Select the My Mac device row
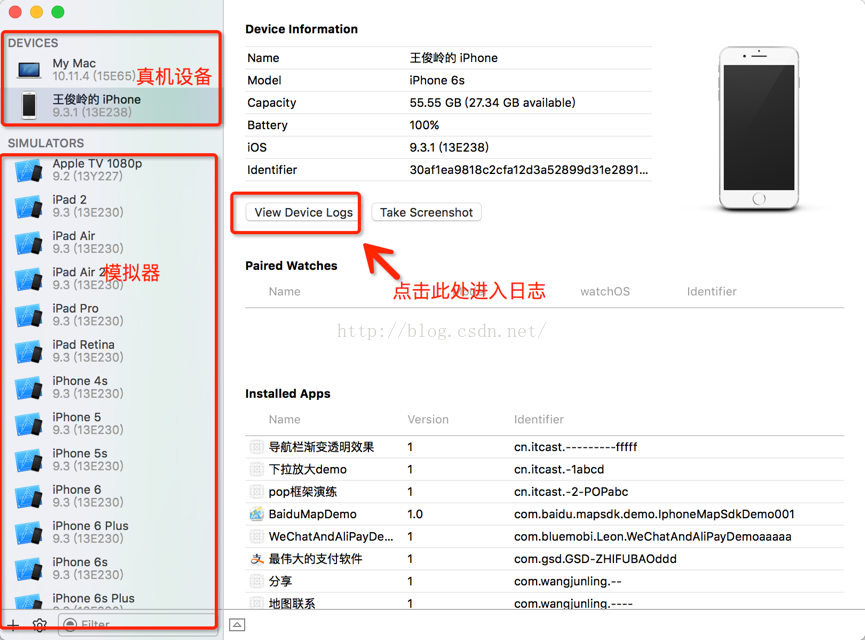 [x=111, y=70]
